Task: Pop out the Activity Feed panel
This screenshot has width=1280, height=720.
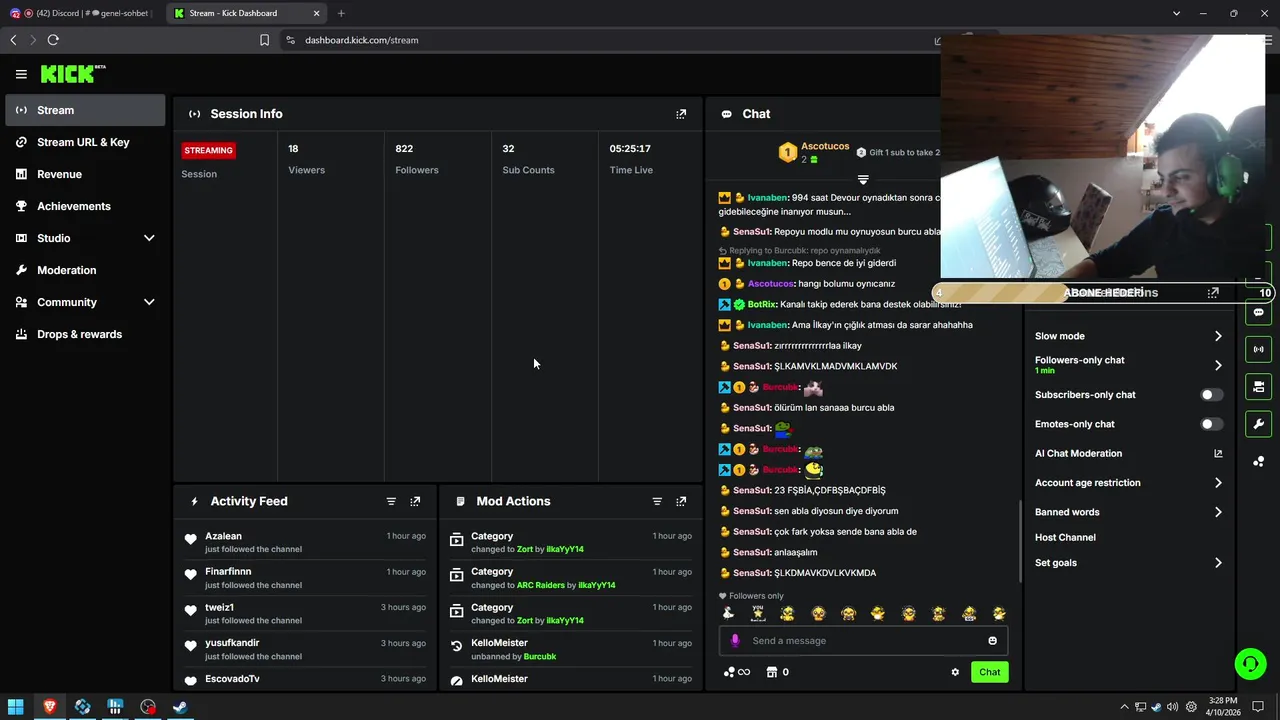Action: point(415,501)
